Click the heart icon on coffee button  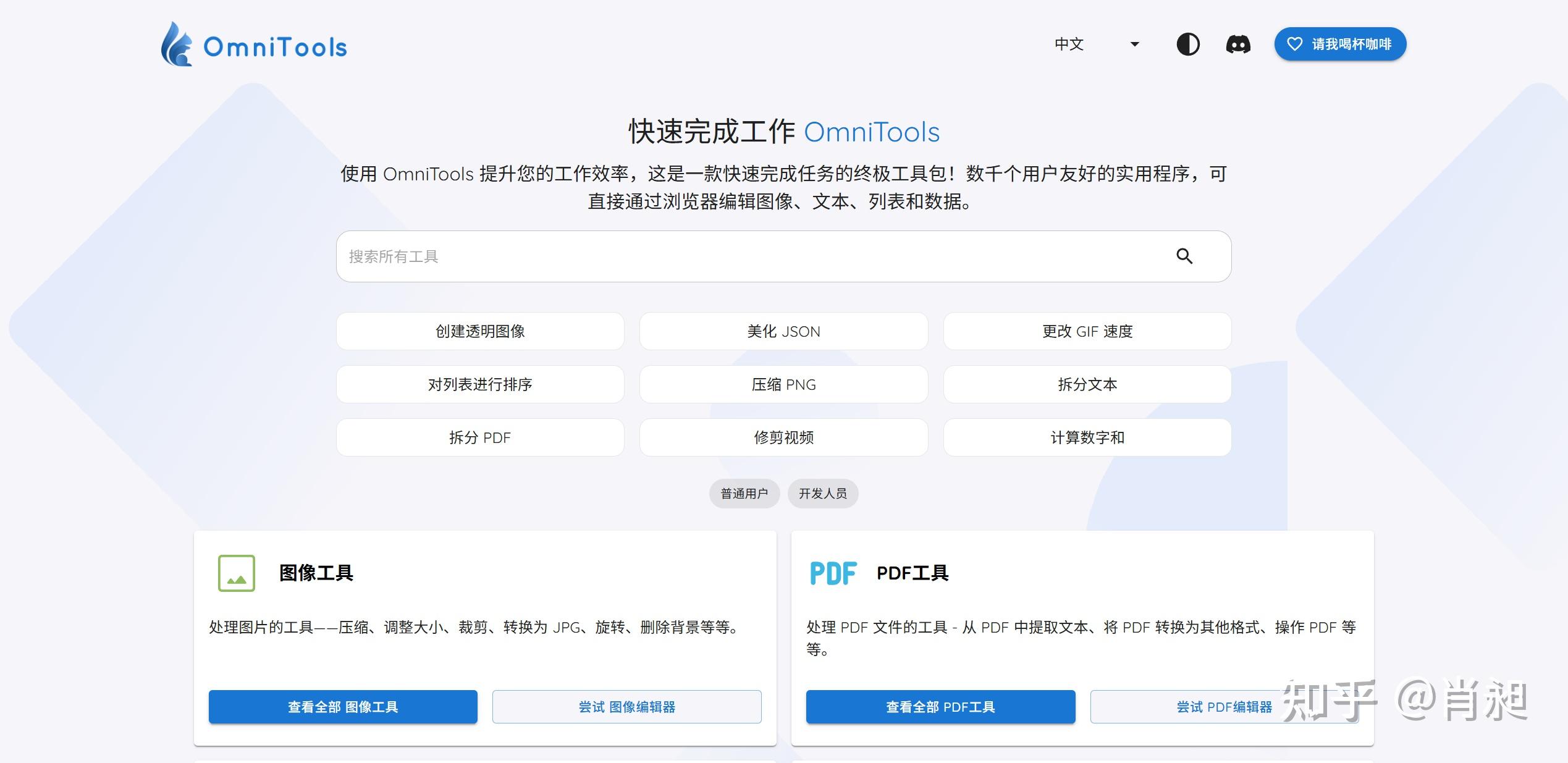1294,44
